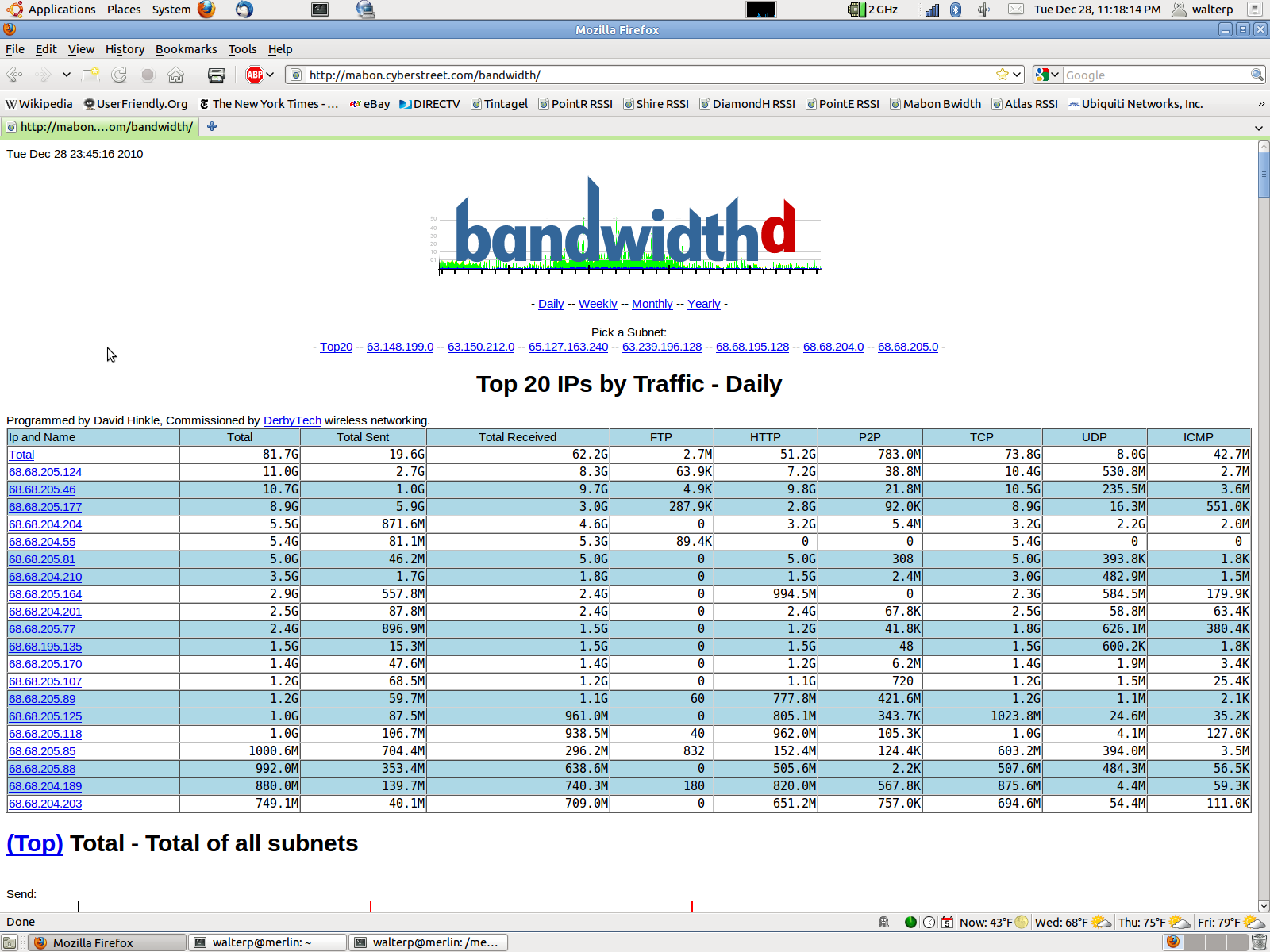Click the Print icon in the toolbar
This screenshot has width=1270, height=952.
coord(216,75)
